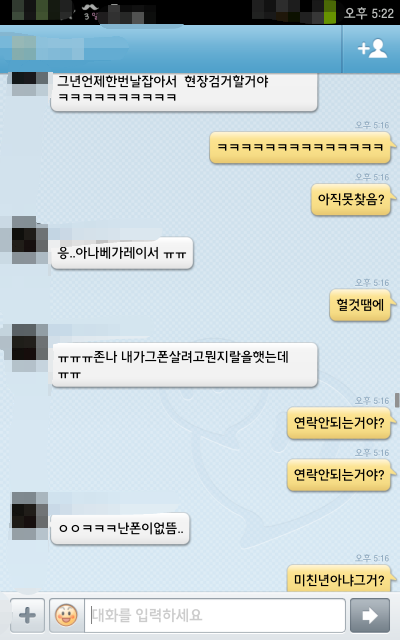
Task: Select first 연락안되는거야? chat bubble
Action: [x=340, y=423]
